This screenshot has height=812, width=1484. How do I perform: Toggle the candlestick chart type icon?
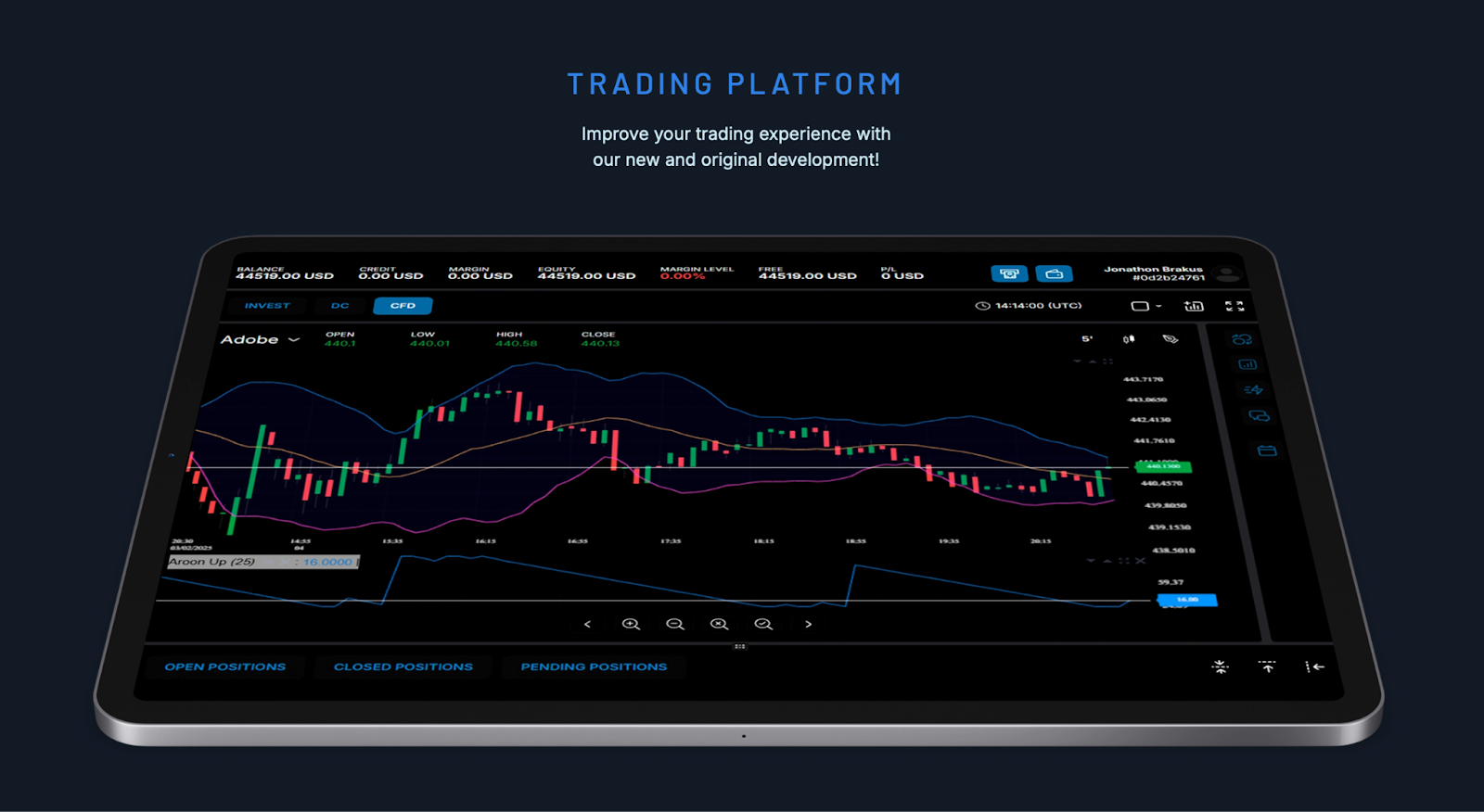pos(1129,339)
